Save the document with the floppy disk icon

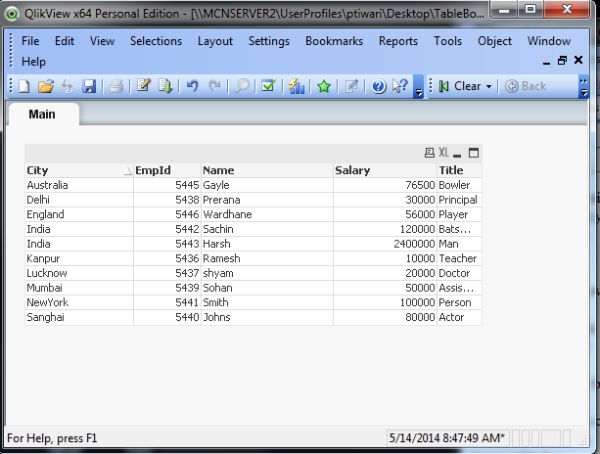pos(89,86)
